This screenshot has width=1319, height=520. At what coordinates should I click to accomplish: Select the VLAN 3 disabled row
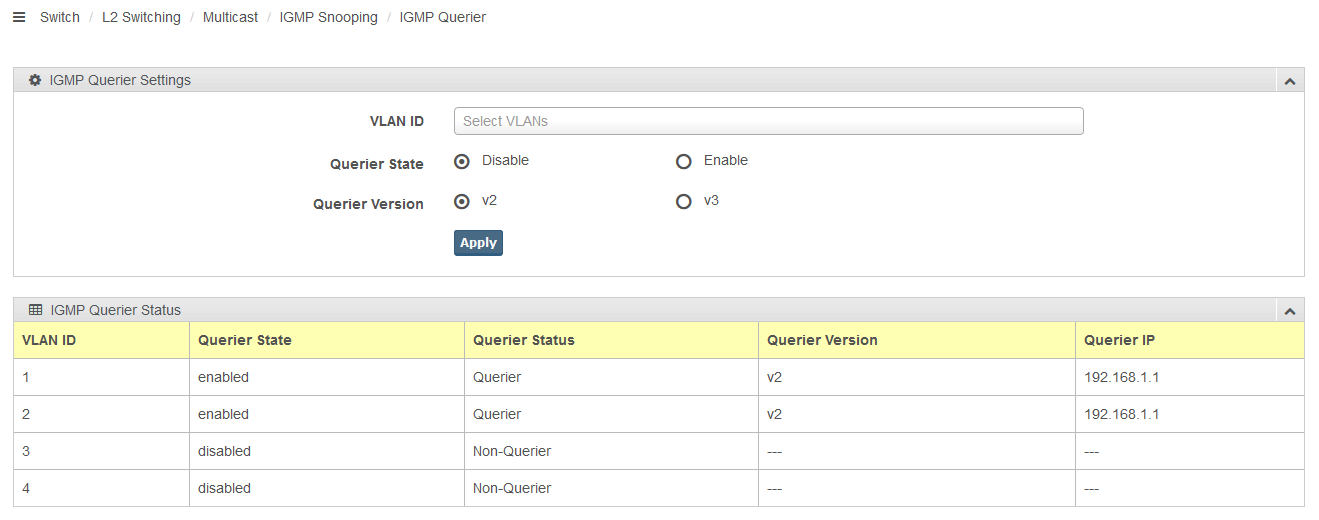click(x=659, y=451)
